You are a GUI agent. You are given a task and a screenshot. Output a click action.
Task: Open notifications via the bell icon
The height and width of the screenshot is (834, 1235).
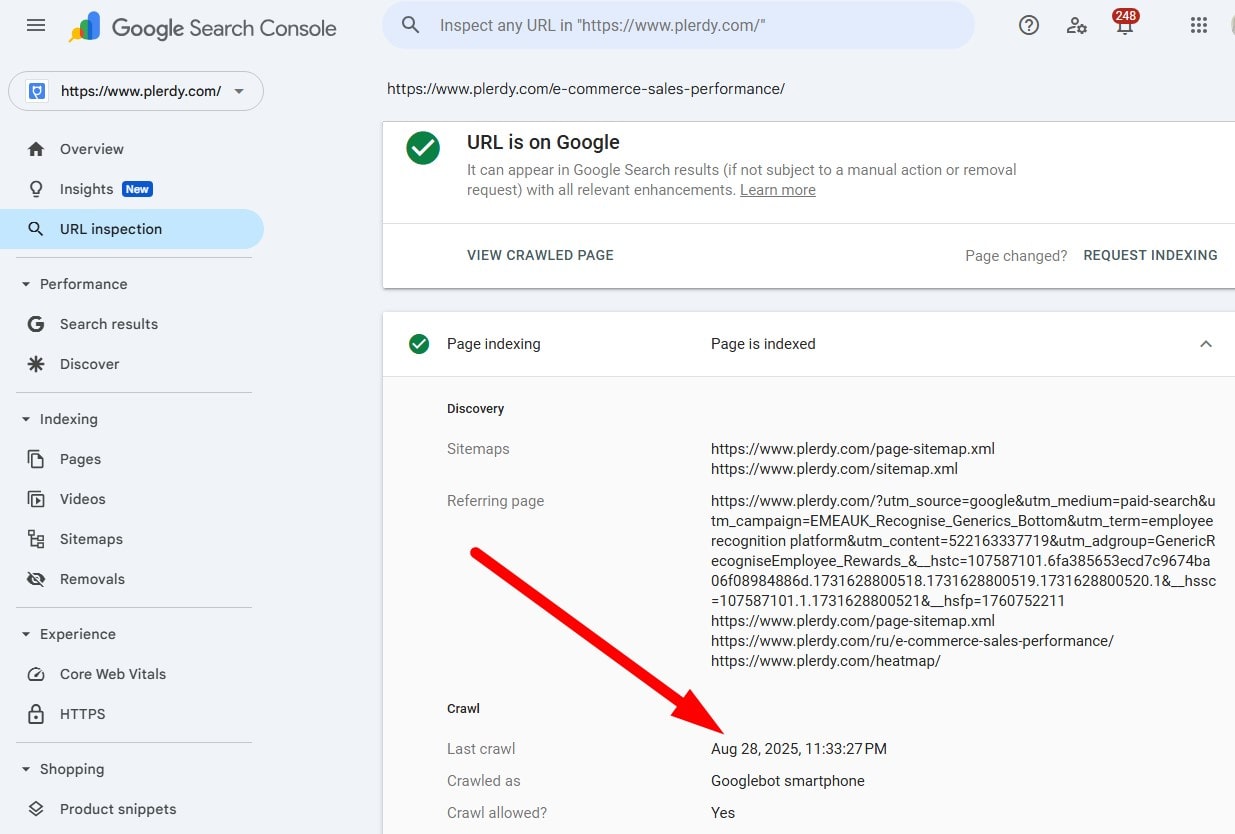pos(1124,28)
